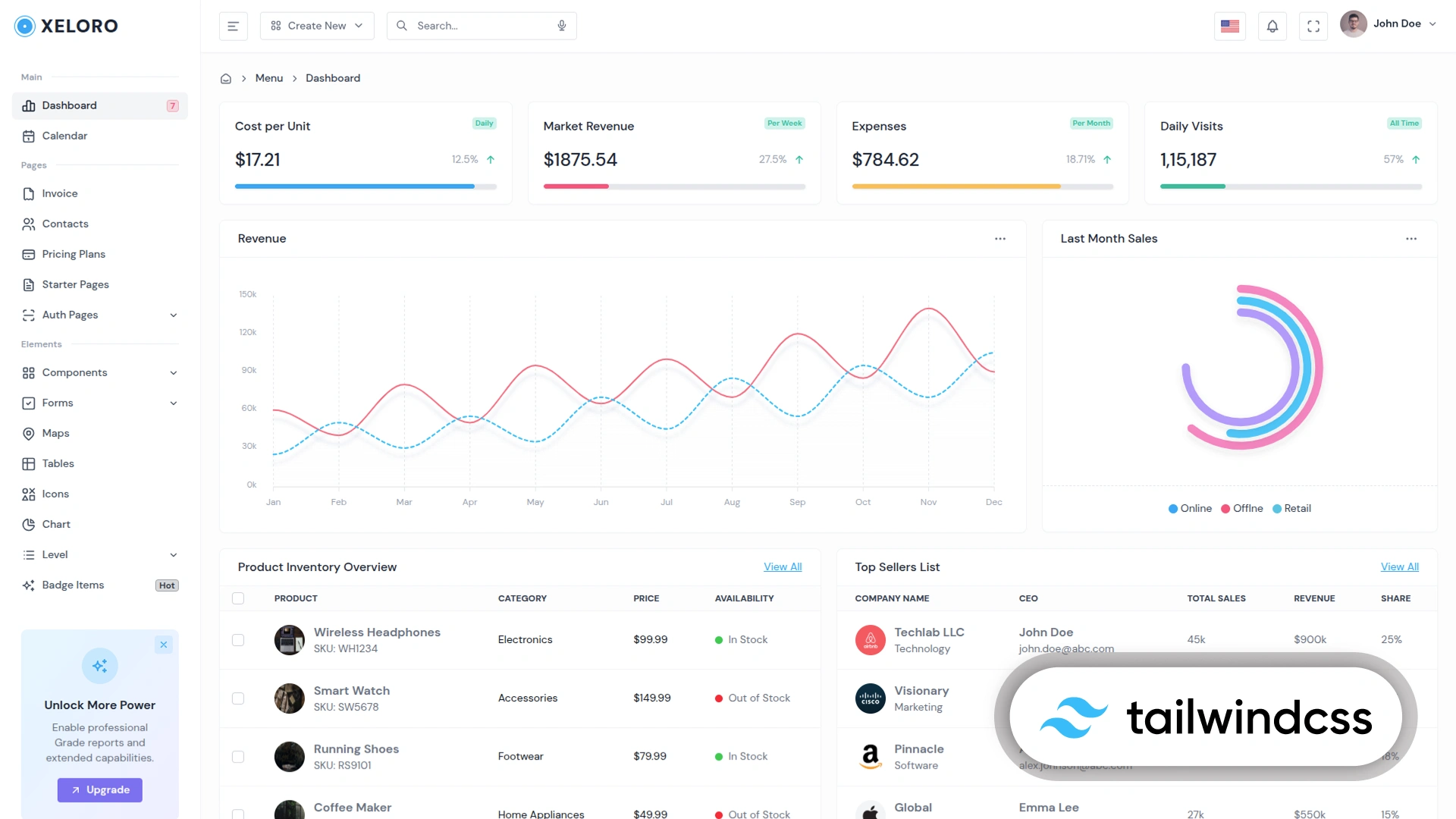
Task: Click the Tables grid icon
Action: pyautogui.click(x=29, y=463)
